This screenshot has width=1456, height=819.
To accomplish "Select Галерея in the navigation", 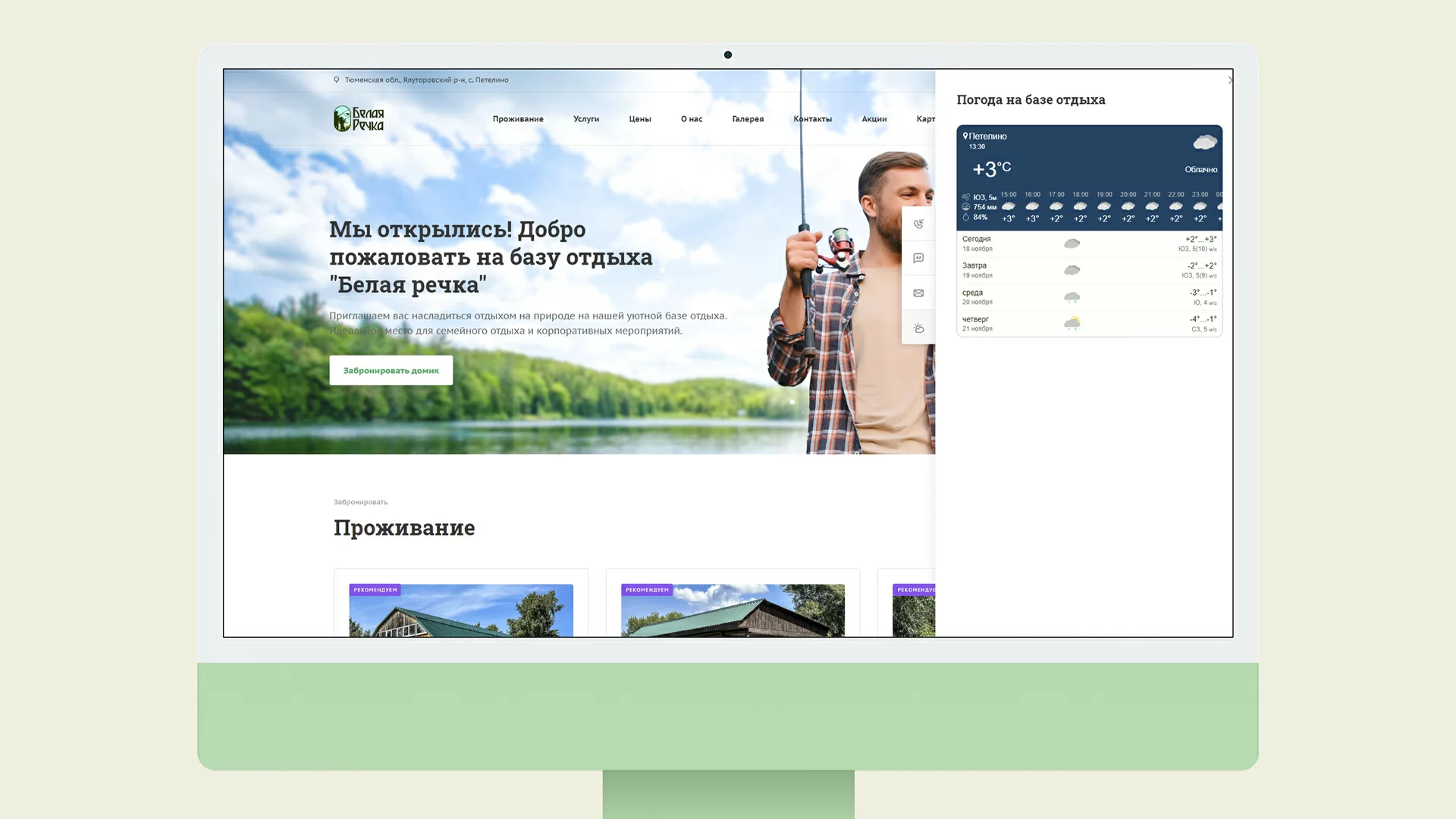I will [x=748, y=119].
